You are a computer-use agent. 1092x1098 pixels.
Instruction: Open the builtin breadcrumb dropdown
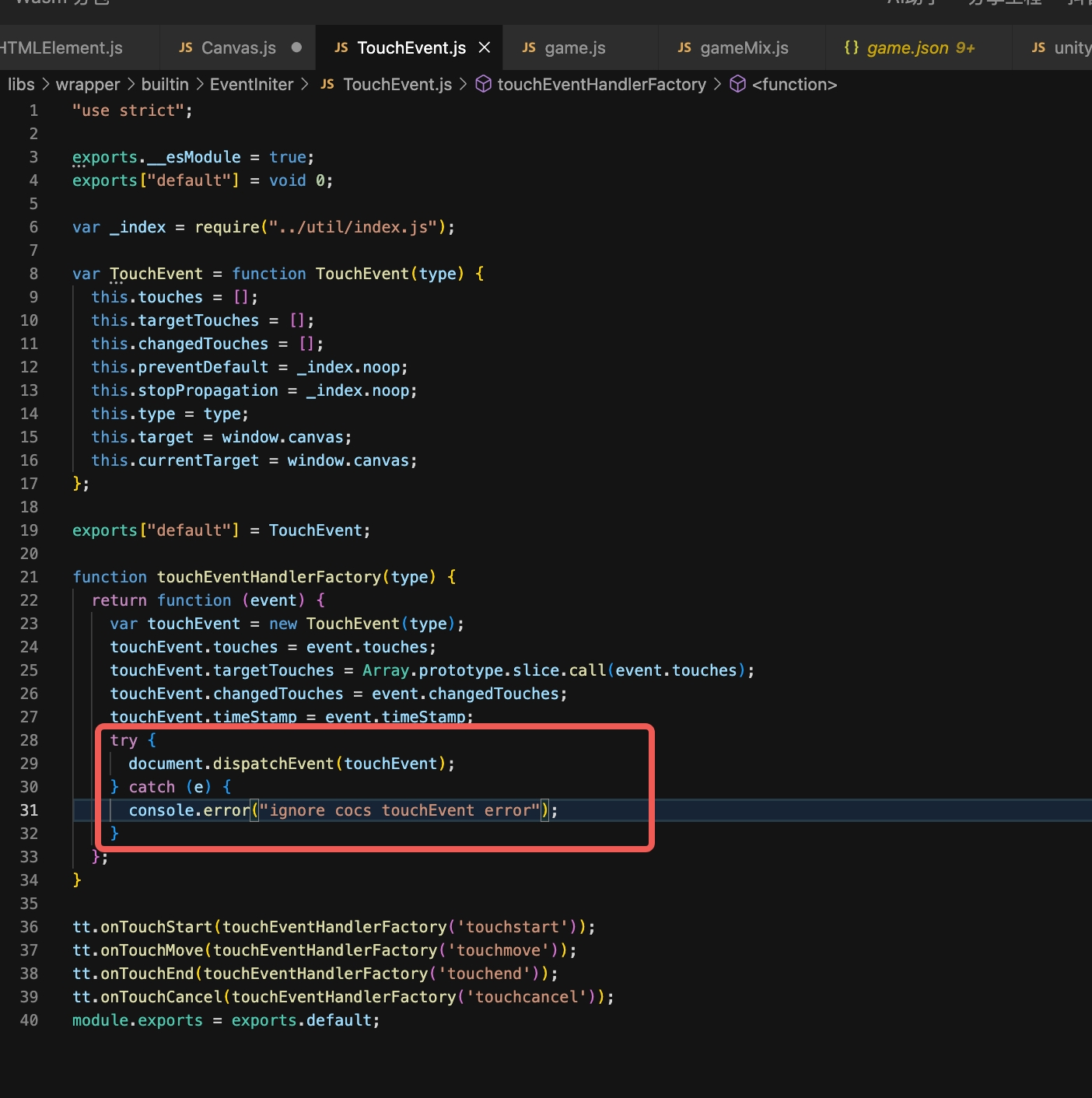click(x=165, y=84)
